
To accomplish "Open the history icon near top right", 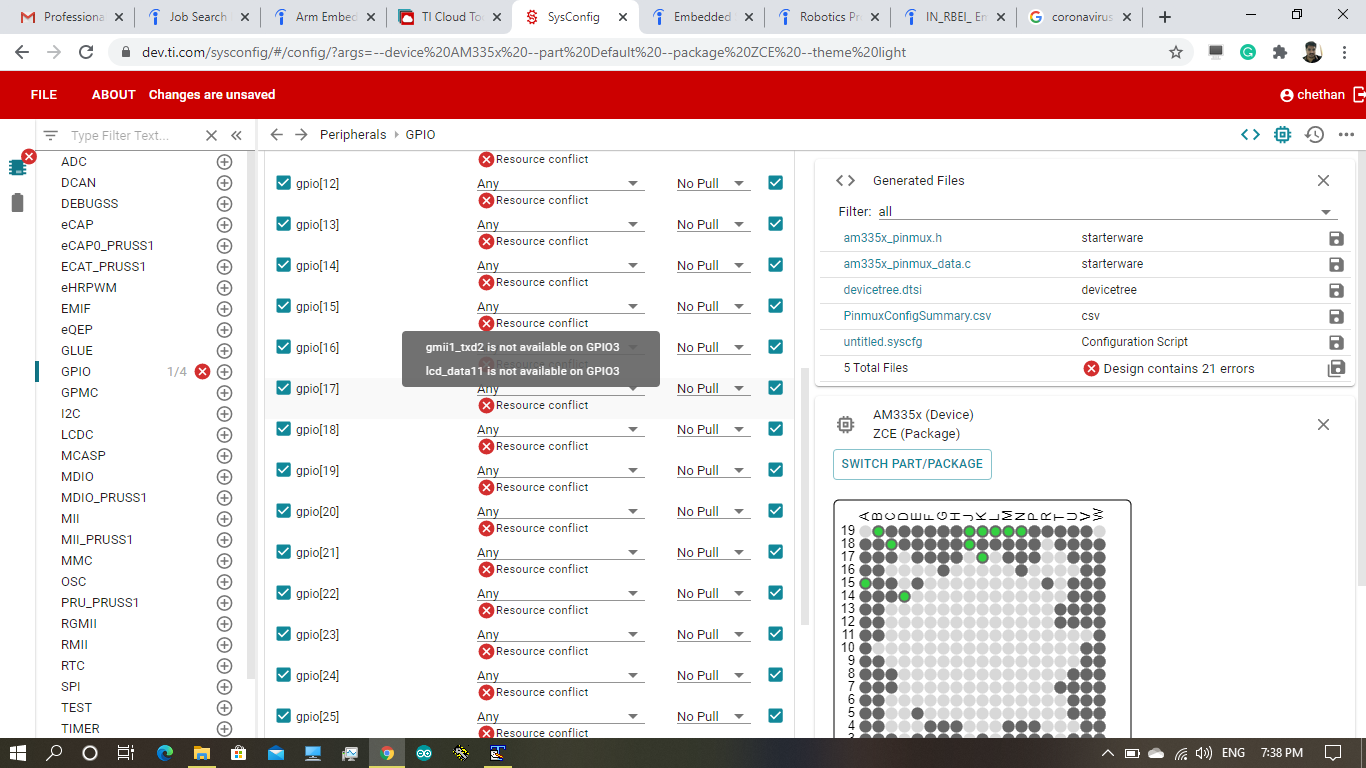I will coord(1314,133).
